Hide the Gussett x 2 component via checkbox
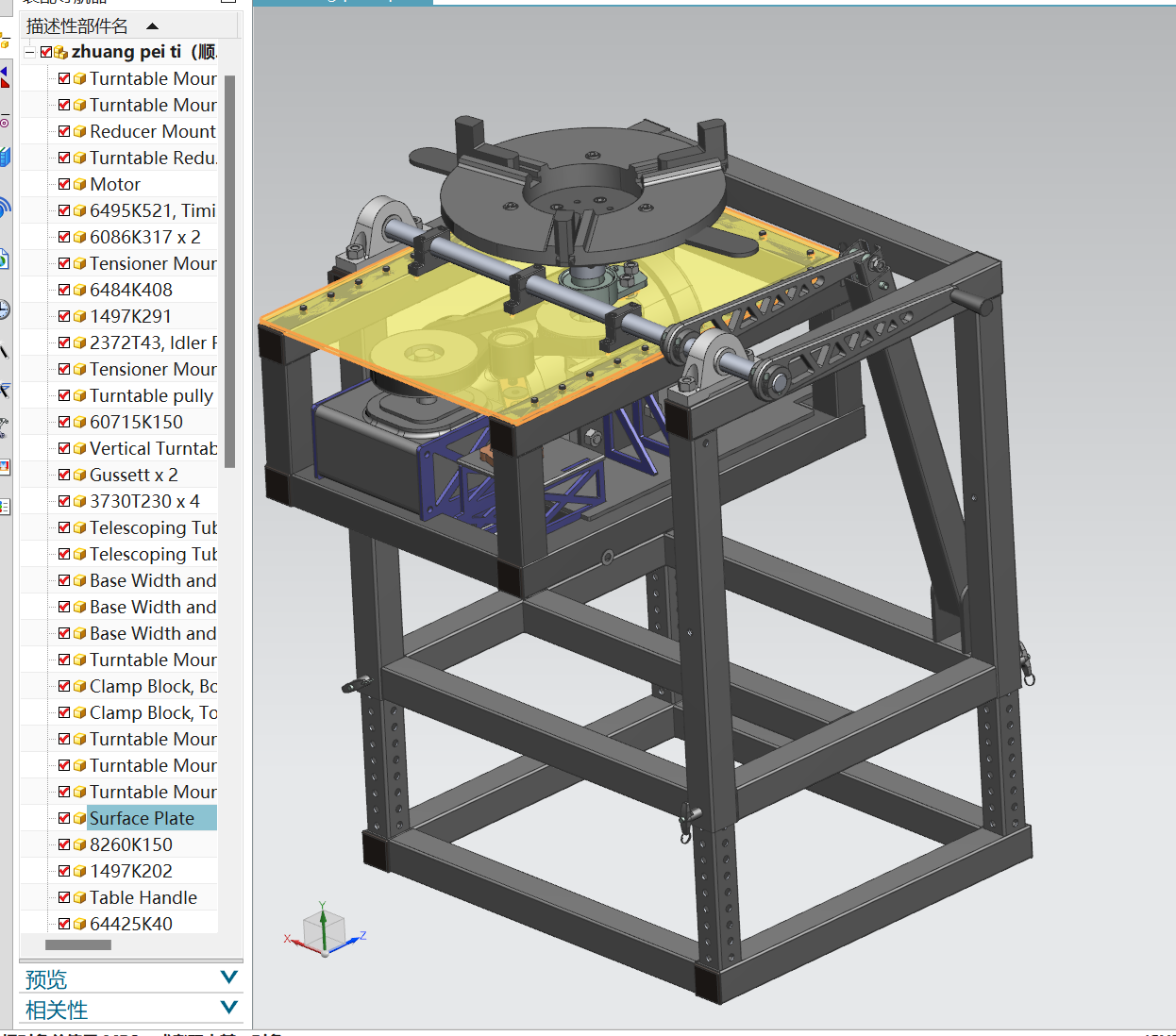 [x=64, y=475]
